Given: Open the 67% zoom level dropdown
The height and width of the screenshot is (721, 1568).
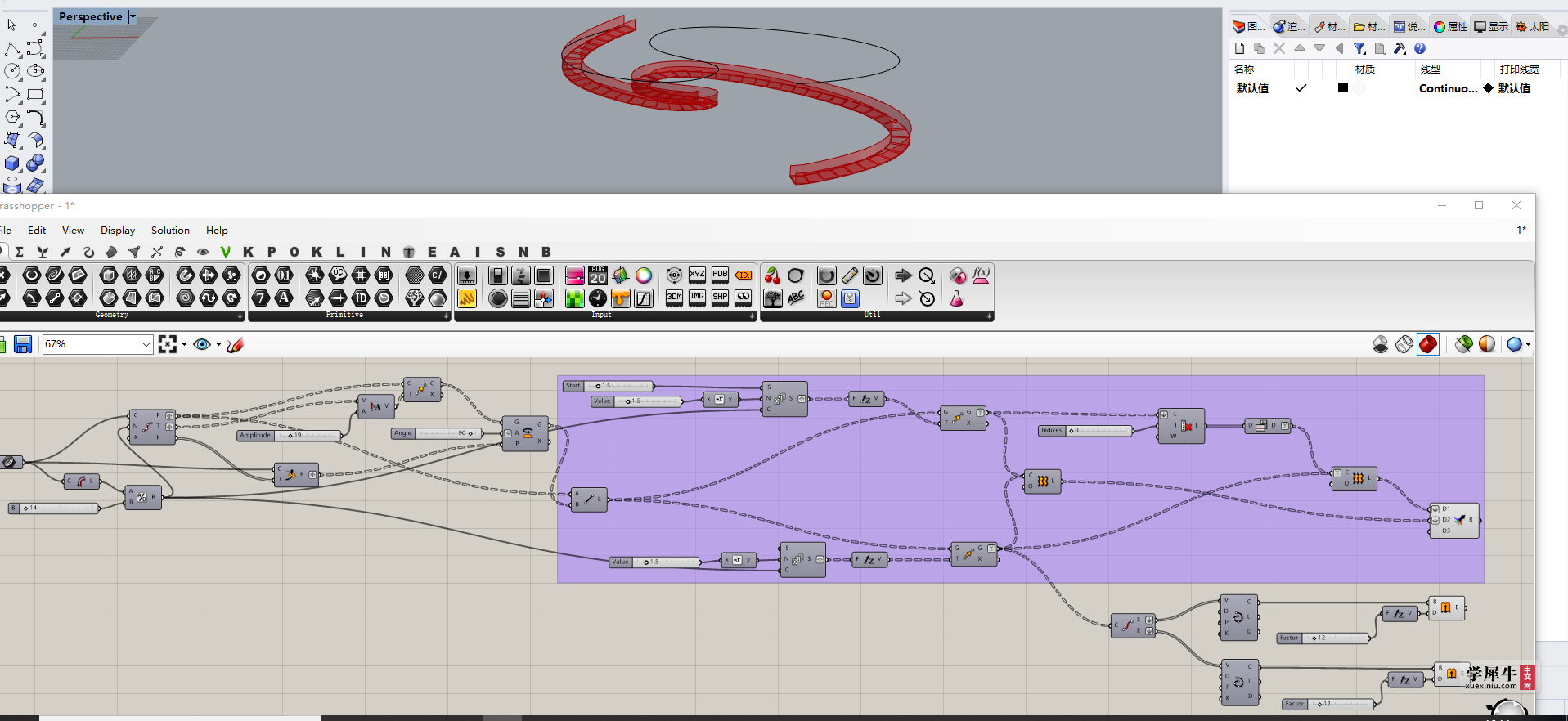Looking at the screenshot, I should tap(146, 344).
